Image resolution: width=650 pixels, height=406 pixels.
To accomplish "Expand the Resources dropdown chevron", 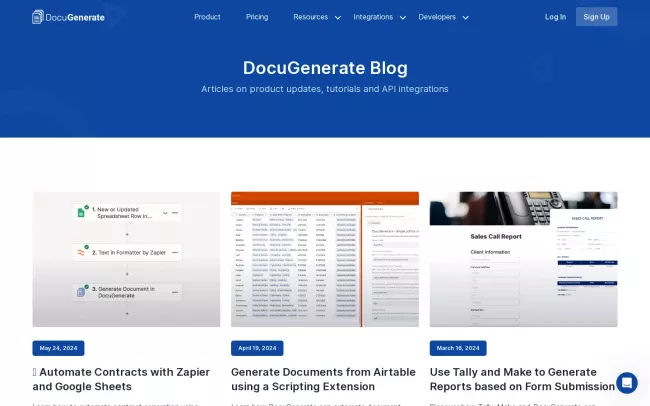I will pos(338,17).
